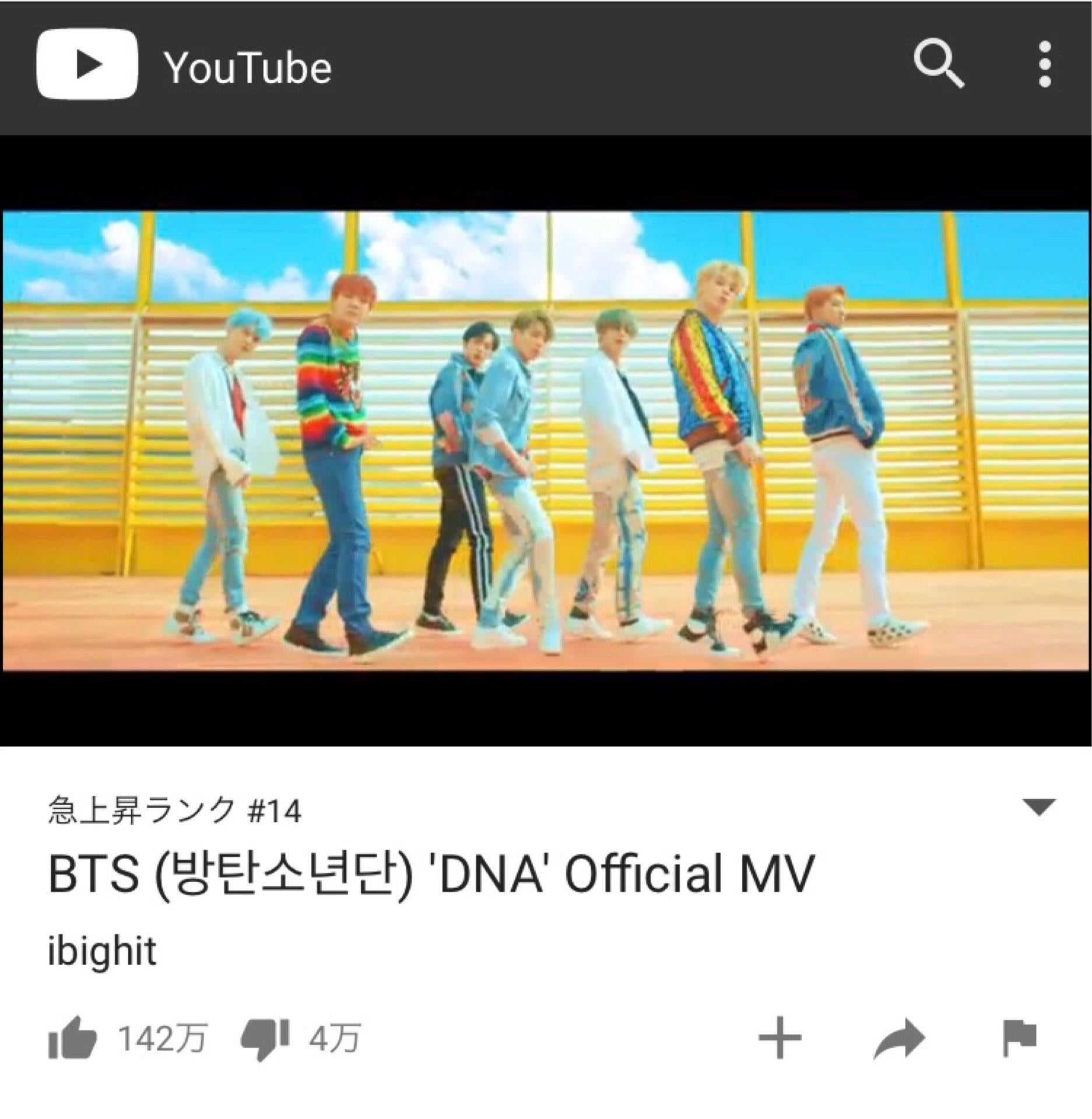Click the 4万 dislike count
This screenshot has width=1092, height=1119.
pos(335,1038)
